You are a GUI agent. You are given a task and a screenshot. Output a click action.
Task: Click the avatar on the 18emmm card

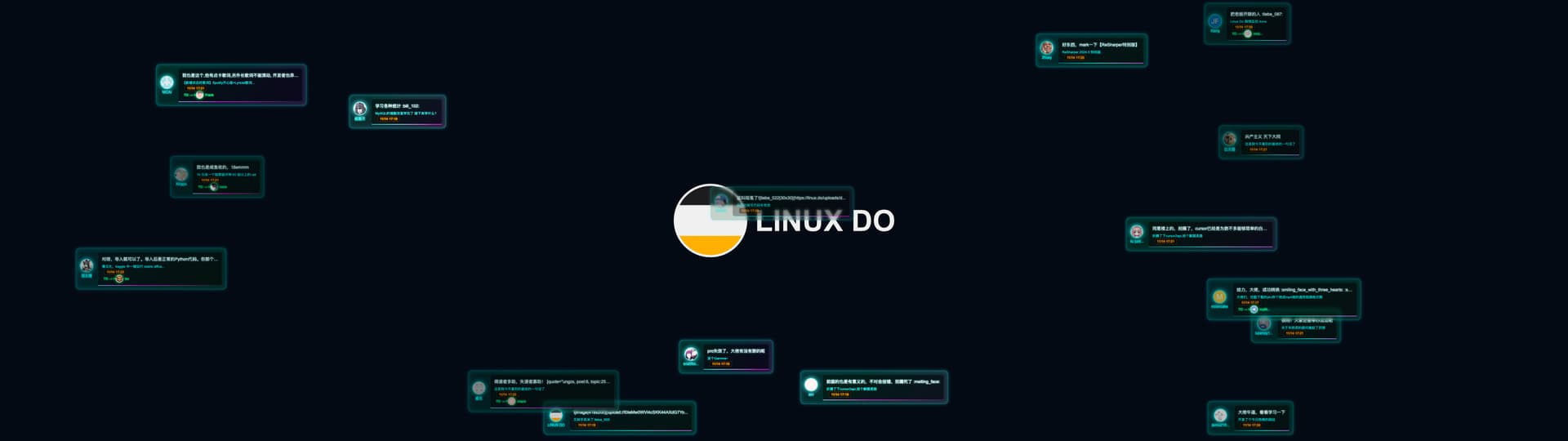pyautogui.click(x=181, y=174)
